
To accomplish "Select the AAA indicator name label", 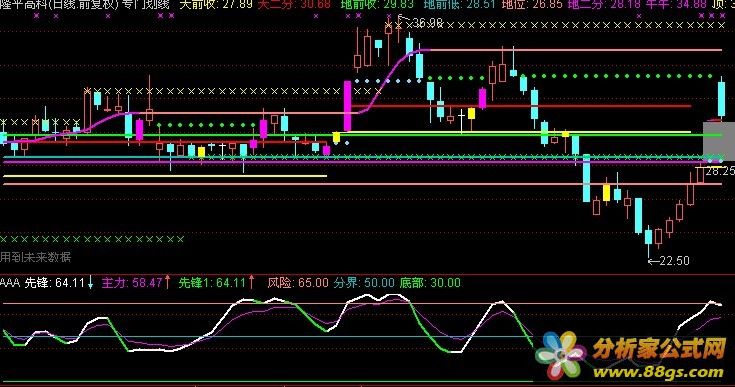I will [x=10, y=283].
